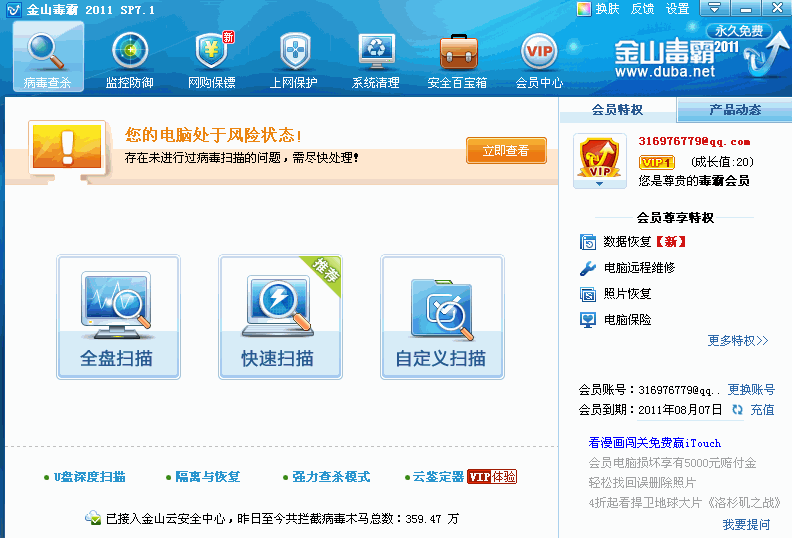Click the 金山毒霸 logo in title bar
Viewport: 792px width, 538px height.
point(14,10)
